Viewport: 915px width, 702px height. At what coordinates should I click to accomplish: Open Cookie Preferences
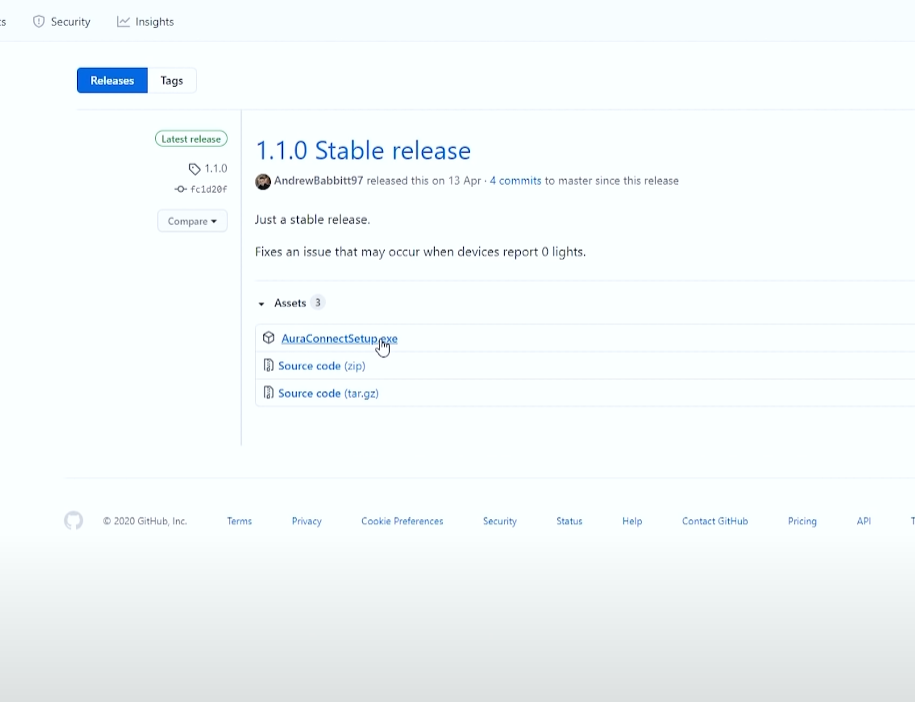[x=402, y=521]
